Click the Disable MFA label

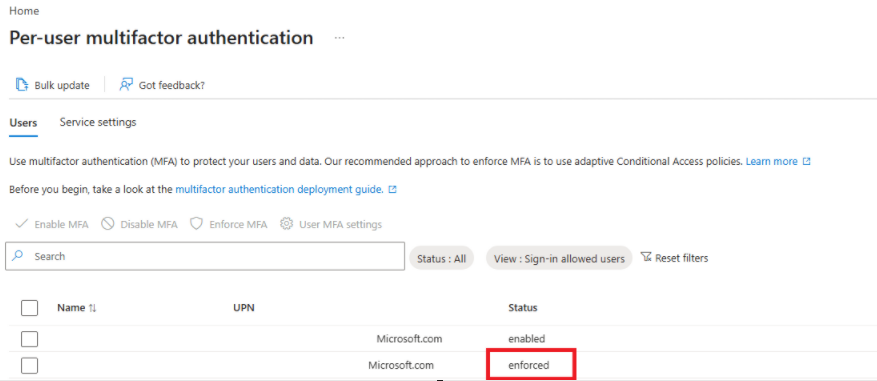(x=149, y=224)
